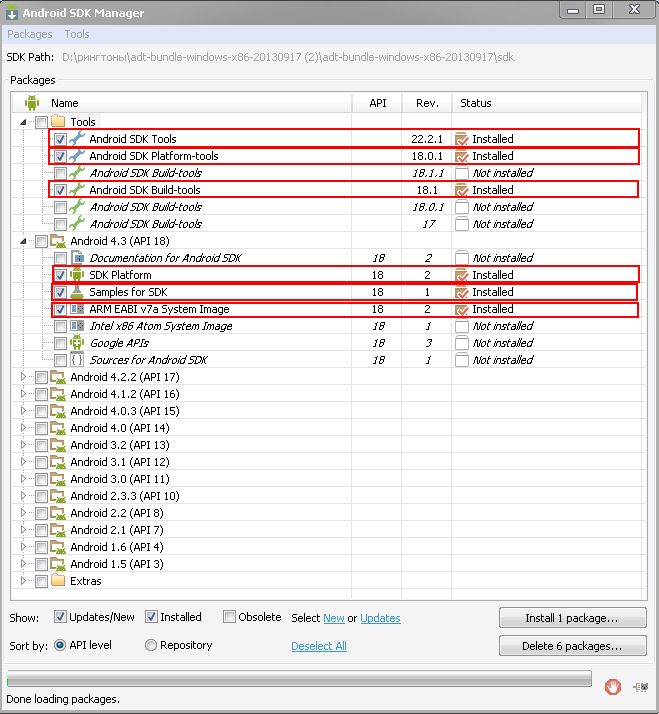Click the wrench icon beside Android SDK Tools

77,138
